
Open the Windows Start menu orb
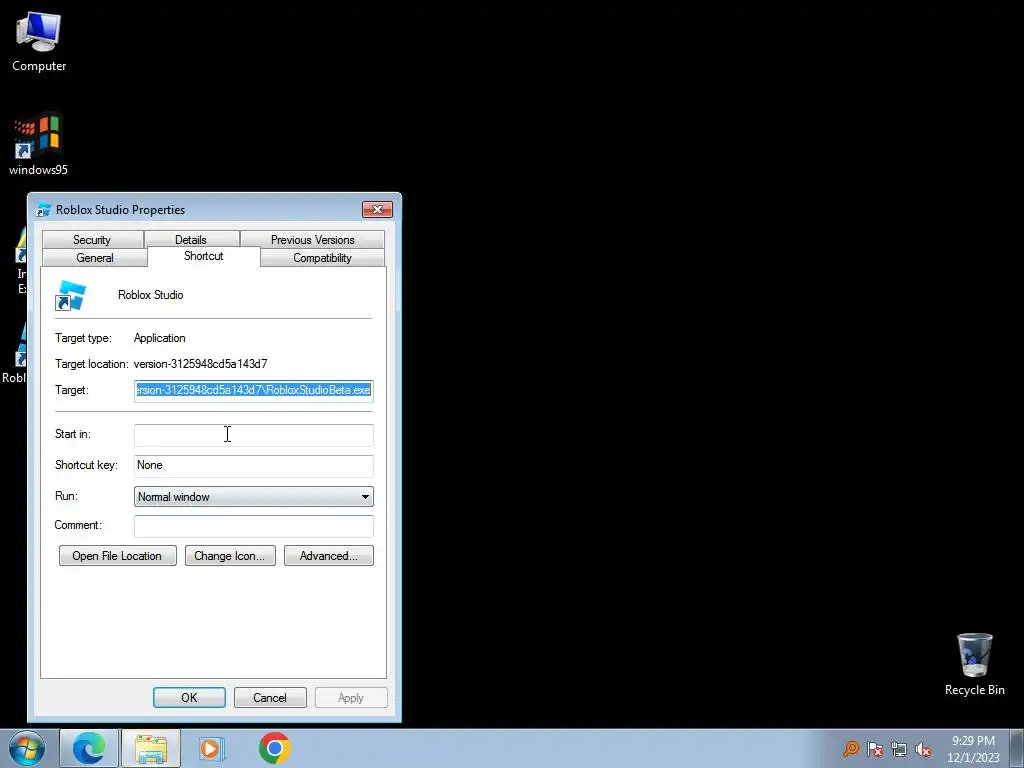pyautogui.click(x=27, y=748)
